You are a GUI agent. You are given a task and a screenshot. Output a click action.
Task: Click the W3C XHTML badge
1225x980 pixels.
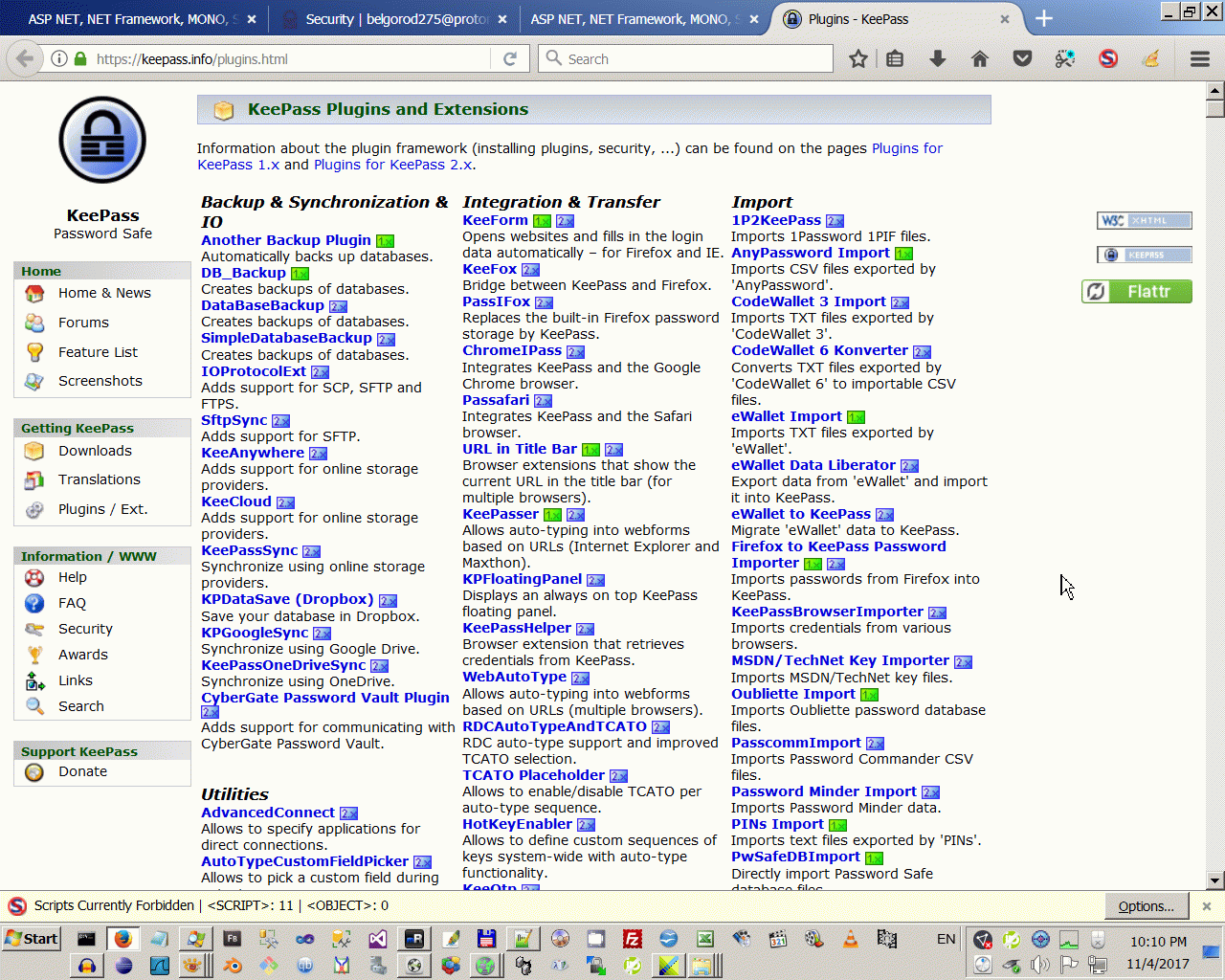coord(1145,221)
